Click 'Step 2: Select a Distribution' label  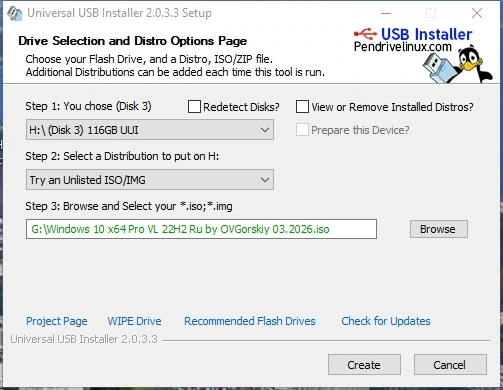pos(122,156)
